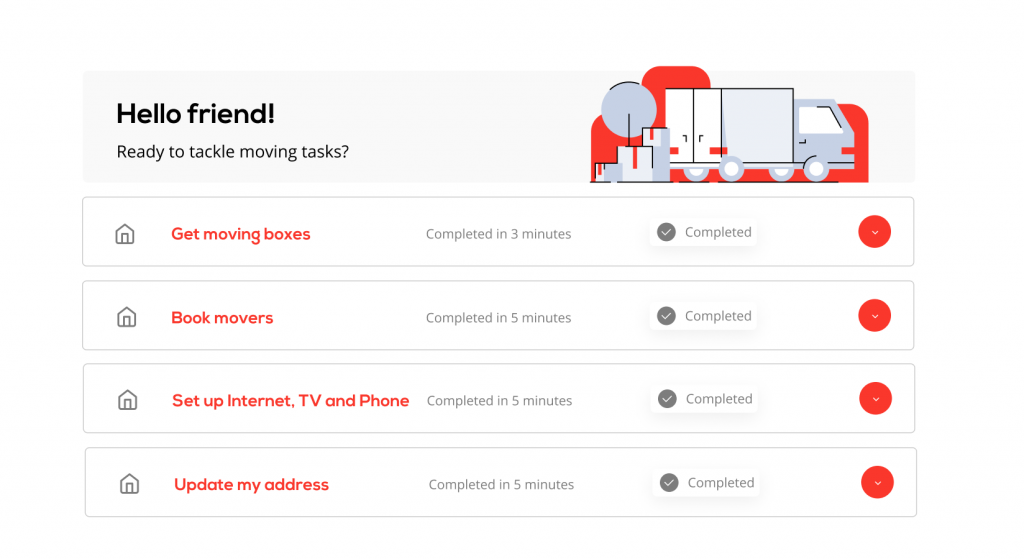The width and height of the screenshot is (1024, 559).
Task: Click Completed in 3 minutes text
Action: click(x=498, y=234)
